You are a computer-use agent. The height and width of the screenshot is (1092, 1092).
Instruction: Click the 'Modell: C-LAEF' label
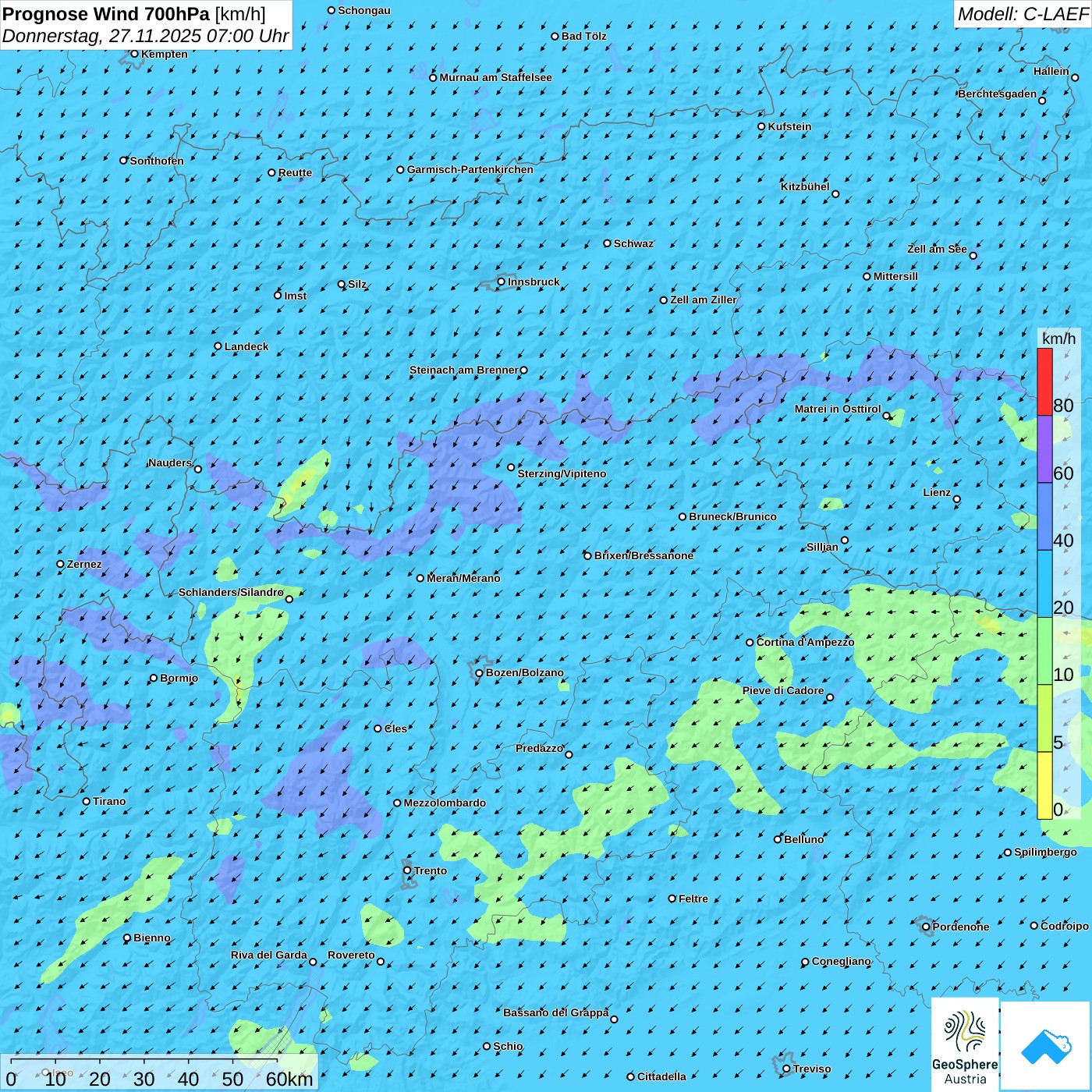coord(1023,14)
